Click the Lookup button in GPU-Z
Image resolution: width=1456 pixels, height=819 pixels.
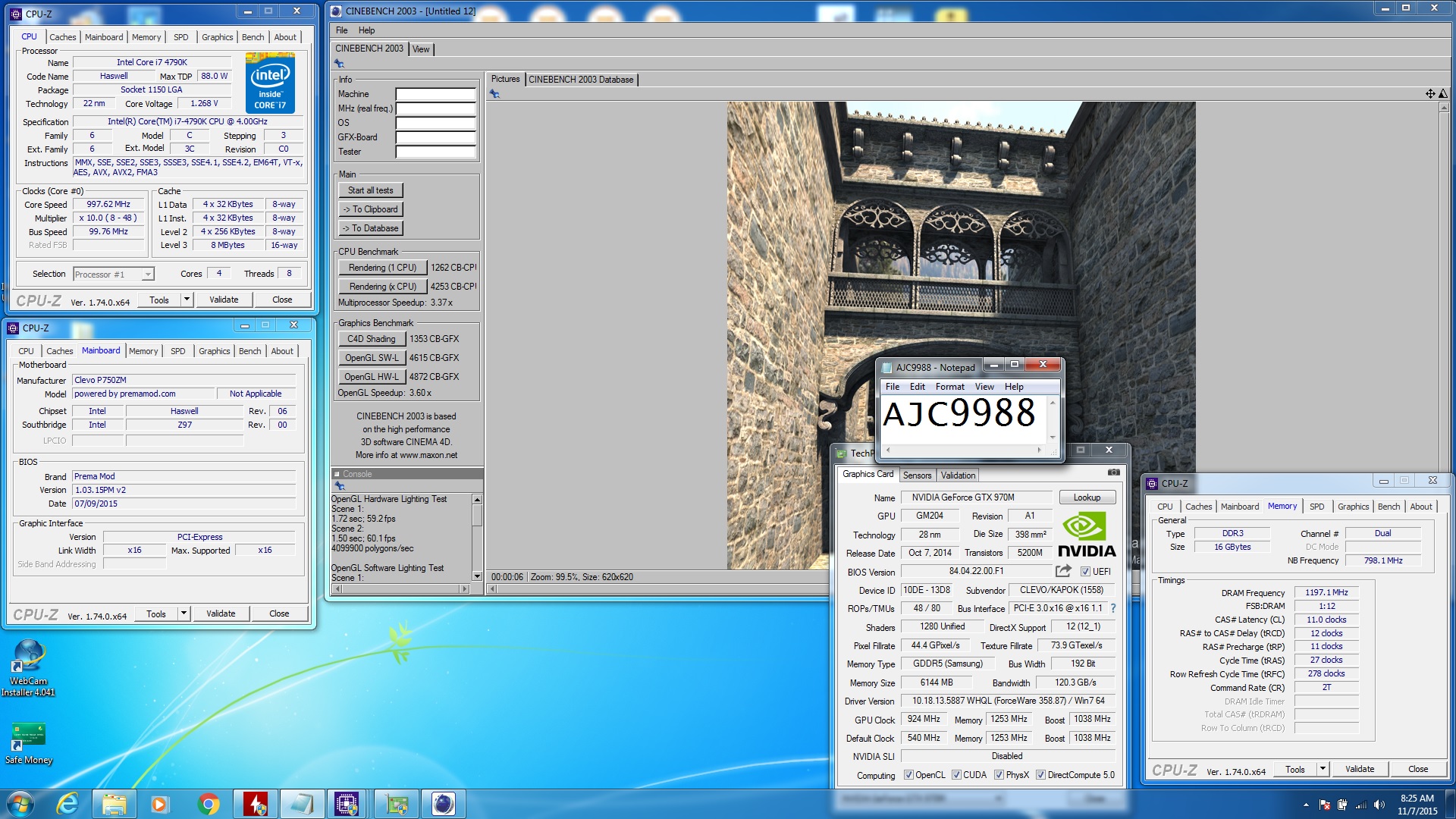coord(1087,497)
